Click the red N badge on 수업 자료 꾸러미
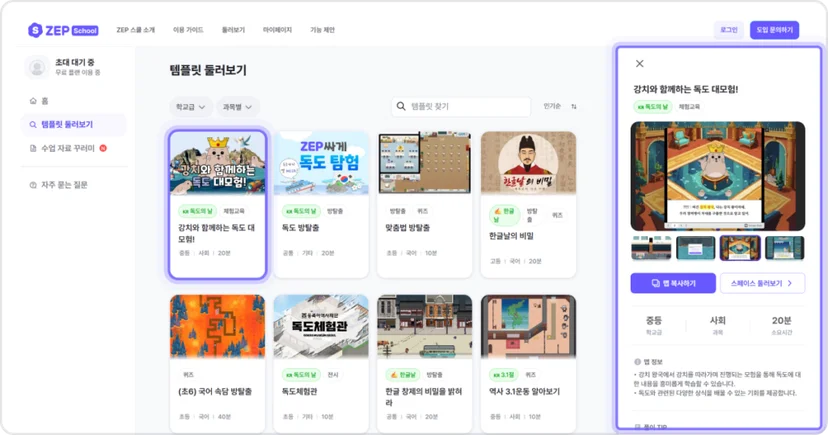This screenshot has width=828, height=435. point(103,148)
